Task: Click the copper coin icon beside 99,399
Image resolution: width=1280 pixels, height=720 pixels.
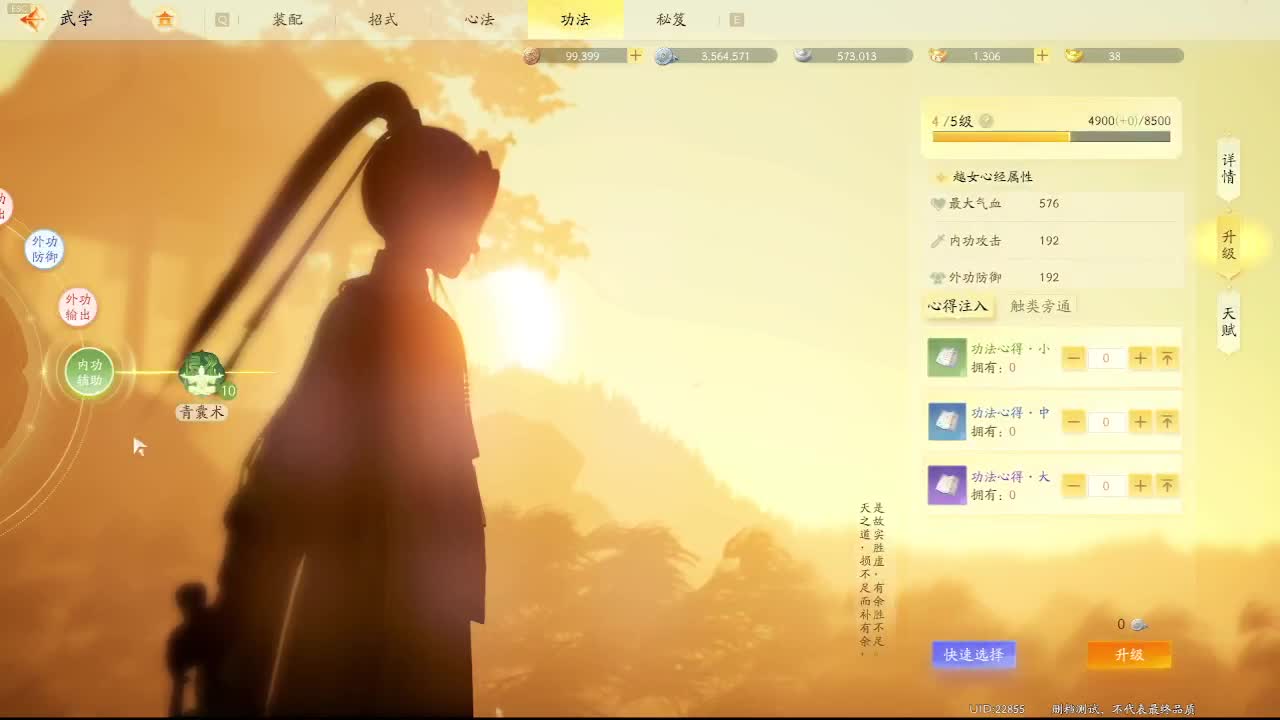Action: point(532,56)
